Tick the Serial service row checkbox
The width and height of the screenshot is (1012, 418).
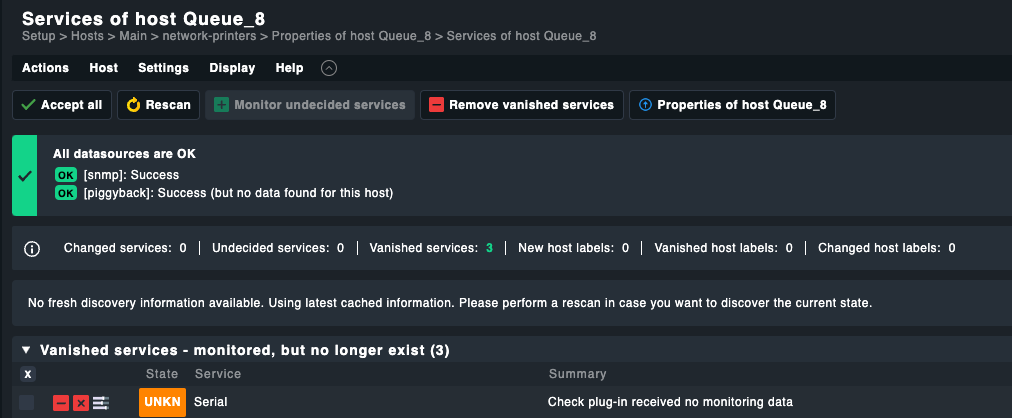27,402
